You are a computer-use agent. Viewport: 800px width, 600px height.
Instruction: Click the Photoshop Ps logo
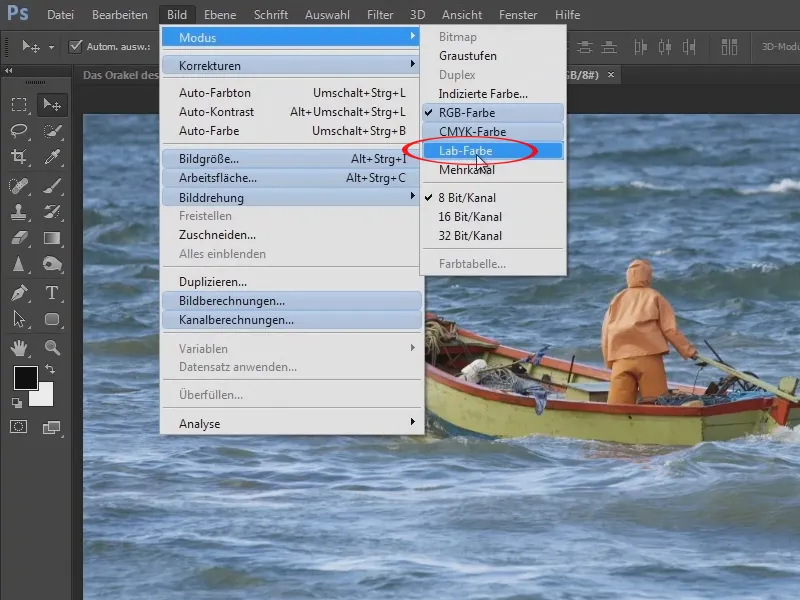18,13
